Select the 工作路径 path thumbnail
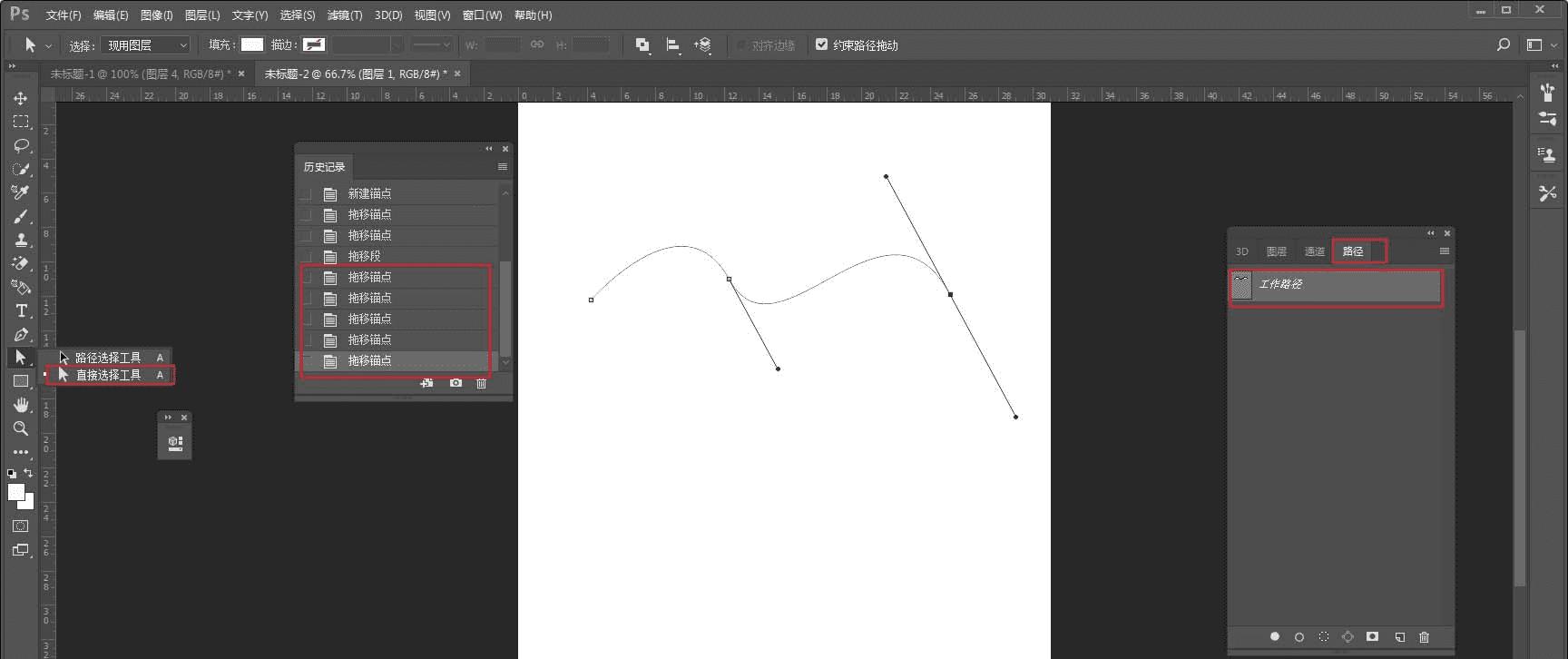1568x659 pixels. coord(1241,285)
